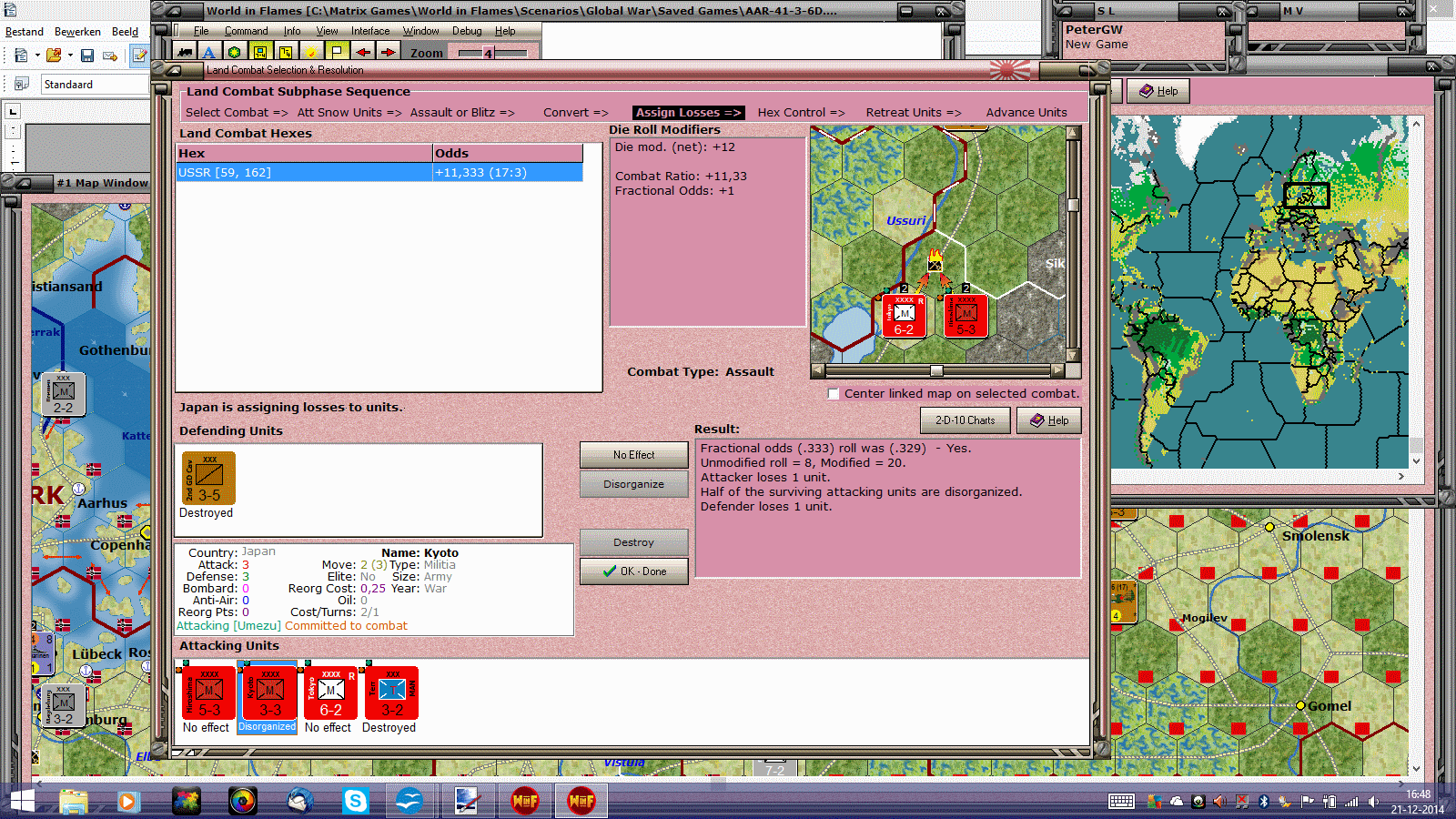Click the Gomel city marker on the map
This screenshot has width=1456, height=819.
click(1300, 706)
